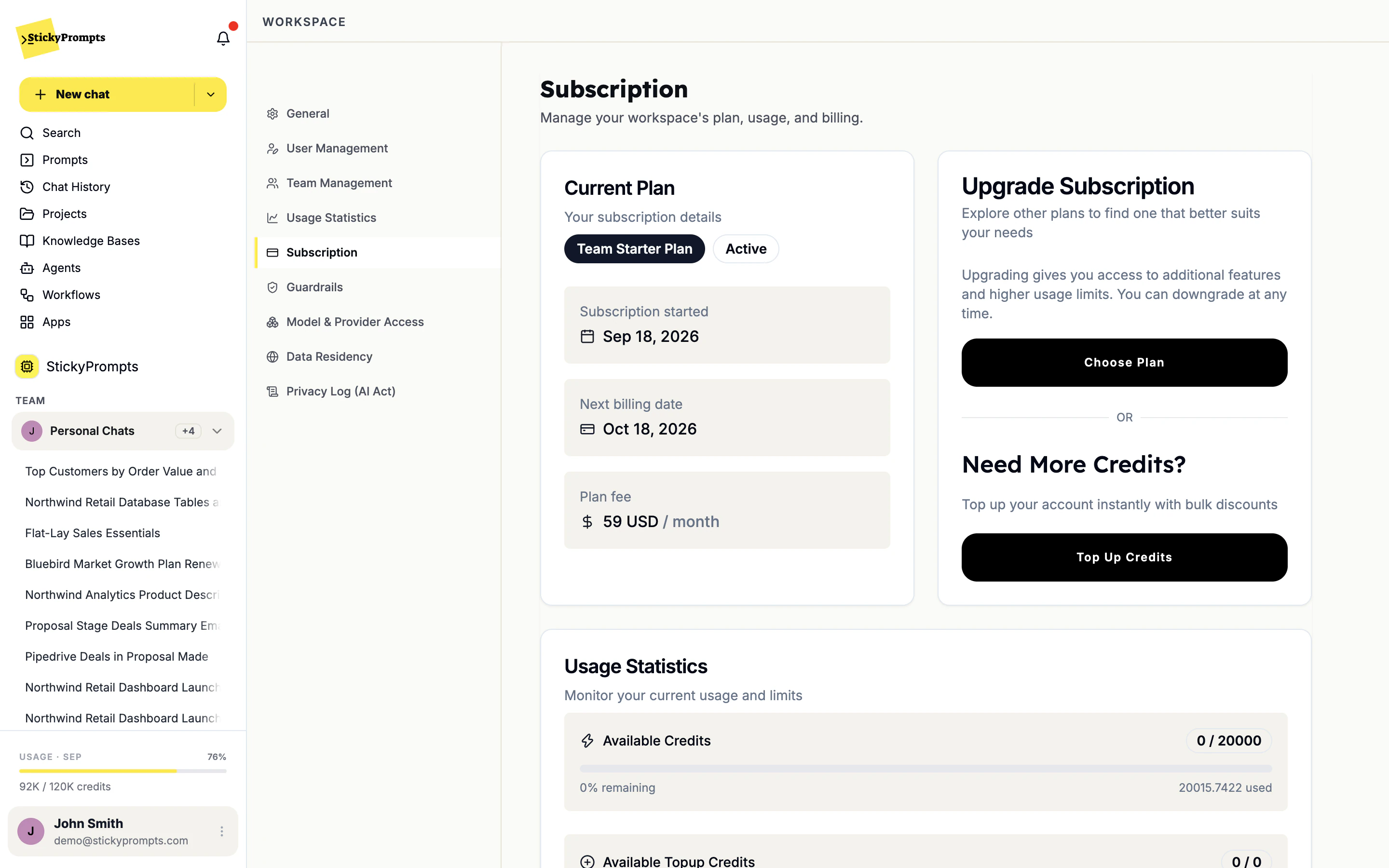This screenshot has width=1389, height=868.
Task: Open chat 'Bluebird Market Growth Plan'
Action: click(122, 564)
